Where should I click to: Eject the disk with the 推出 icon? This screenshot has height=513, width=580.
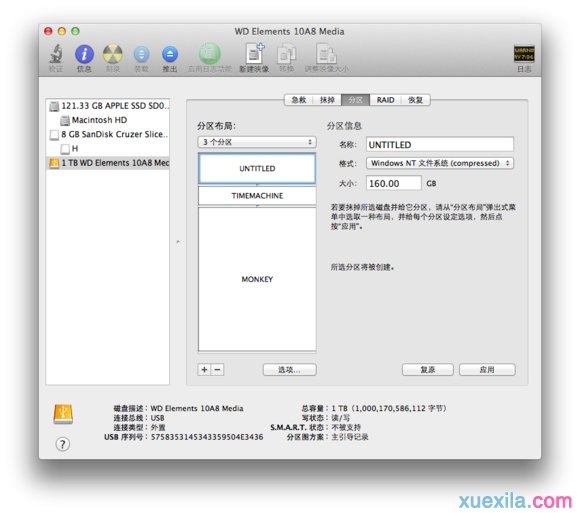tap(170, 54)
